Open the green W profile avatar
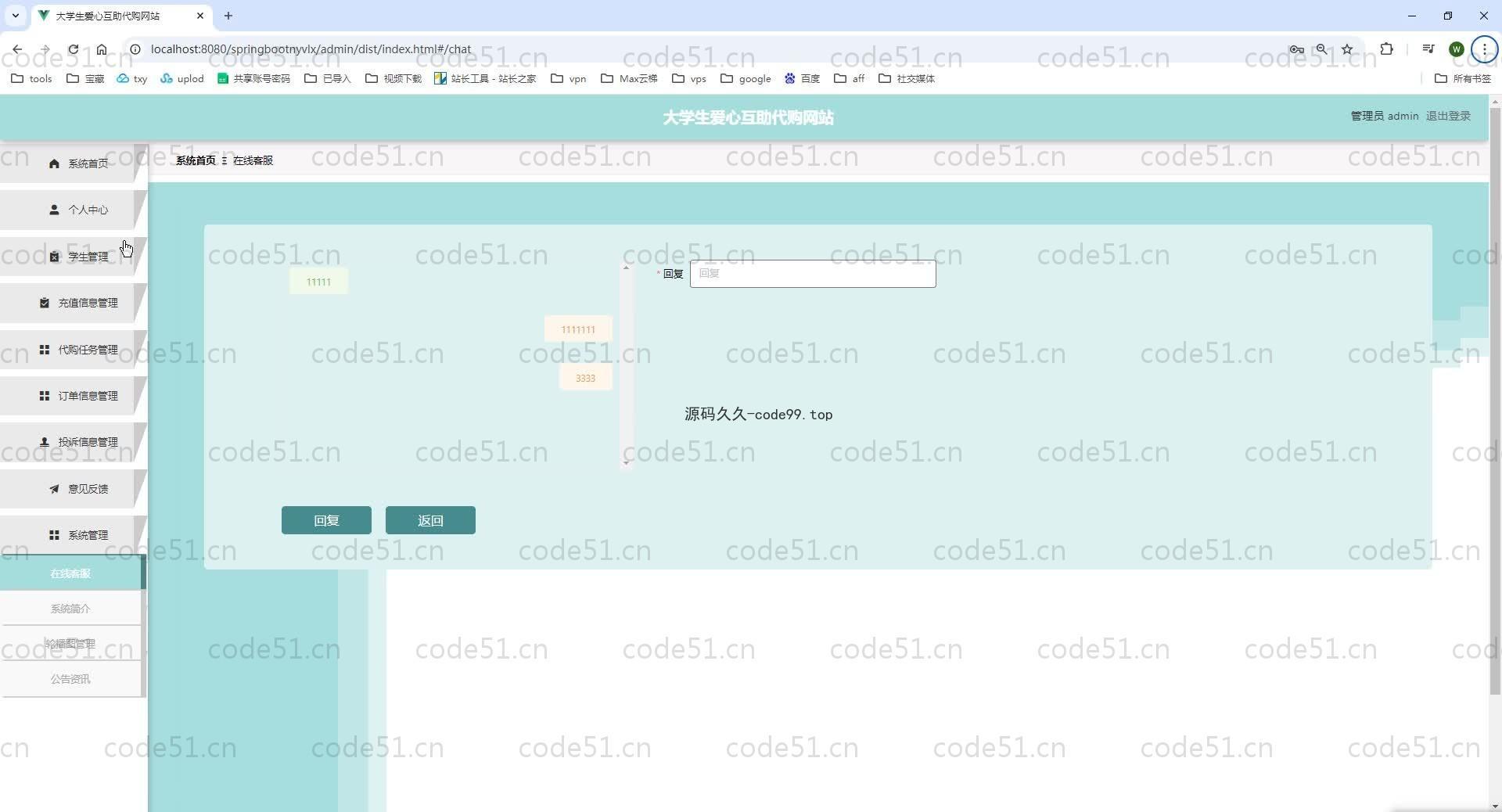 click(x=1456, y=49)
